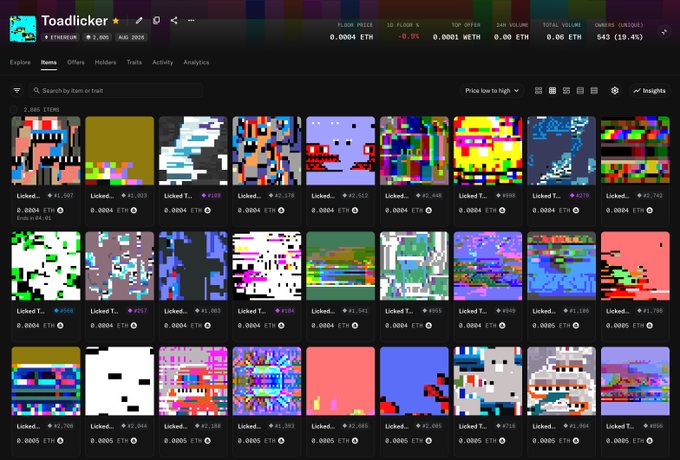Switch to the mosaic layout view icon

566,91
